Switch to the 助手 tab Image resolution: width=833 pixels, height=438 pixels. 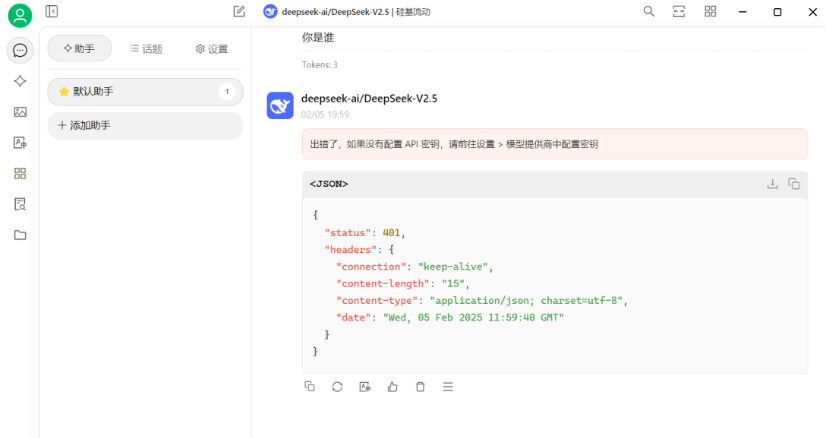click(80, 49)
